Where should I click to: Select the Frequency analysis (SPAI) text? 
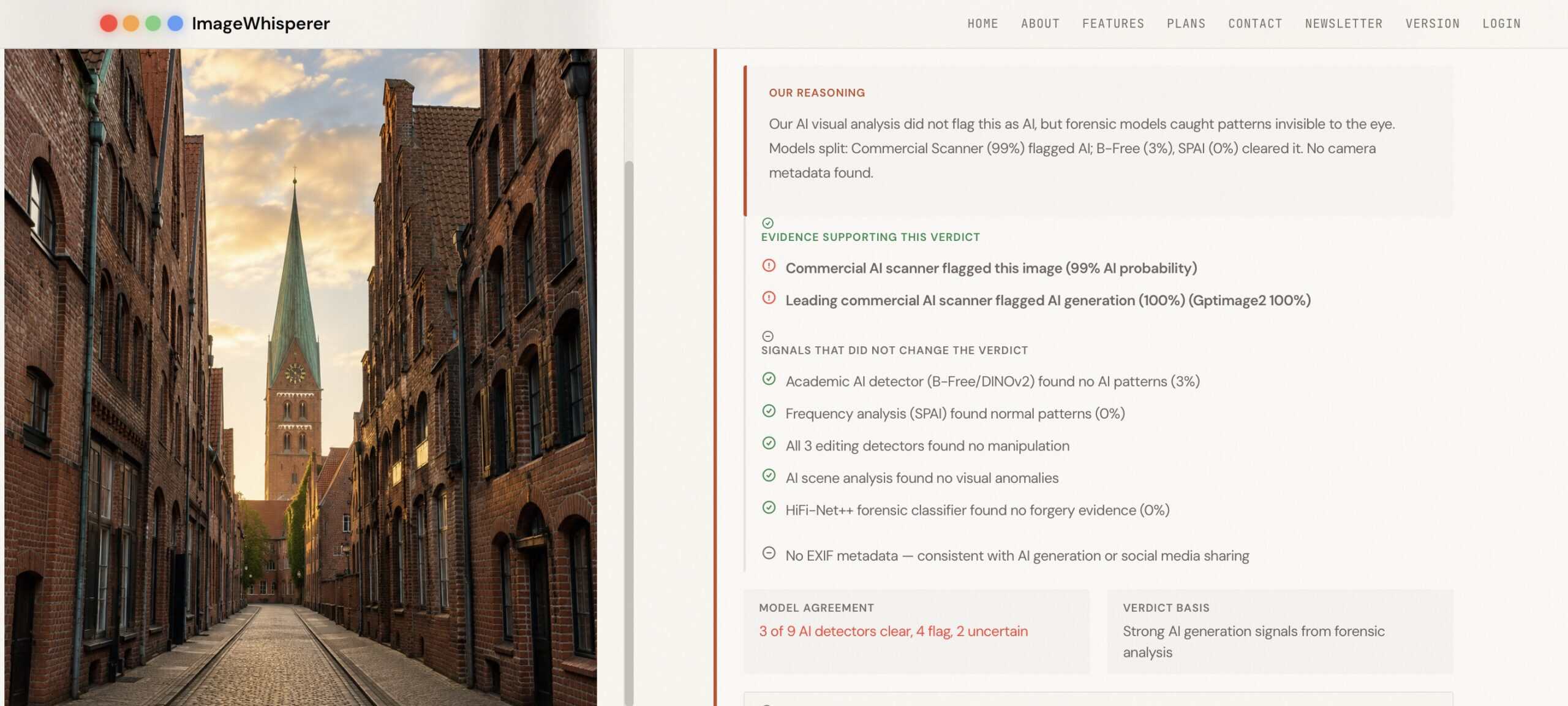pos(955,414)
